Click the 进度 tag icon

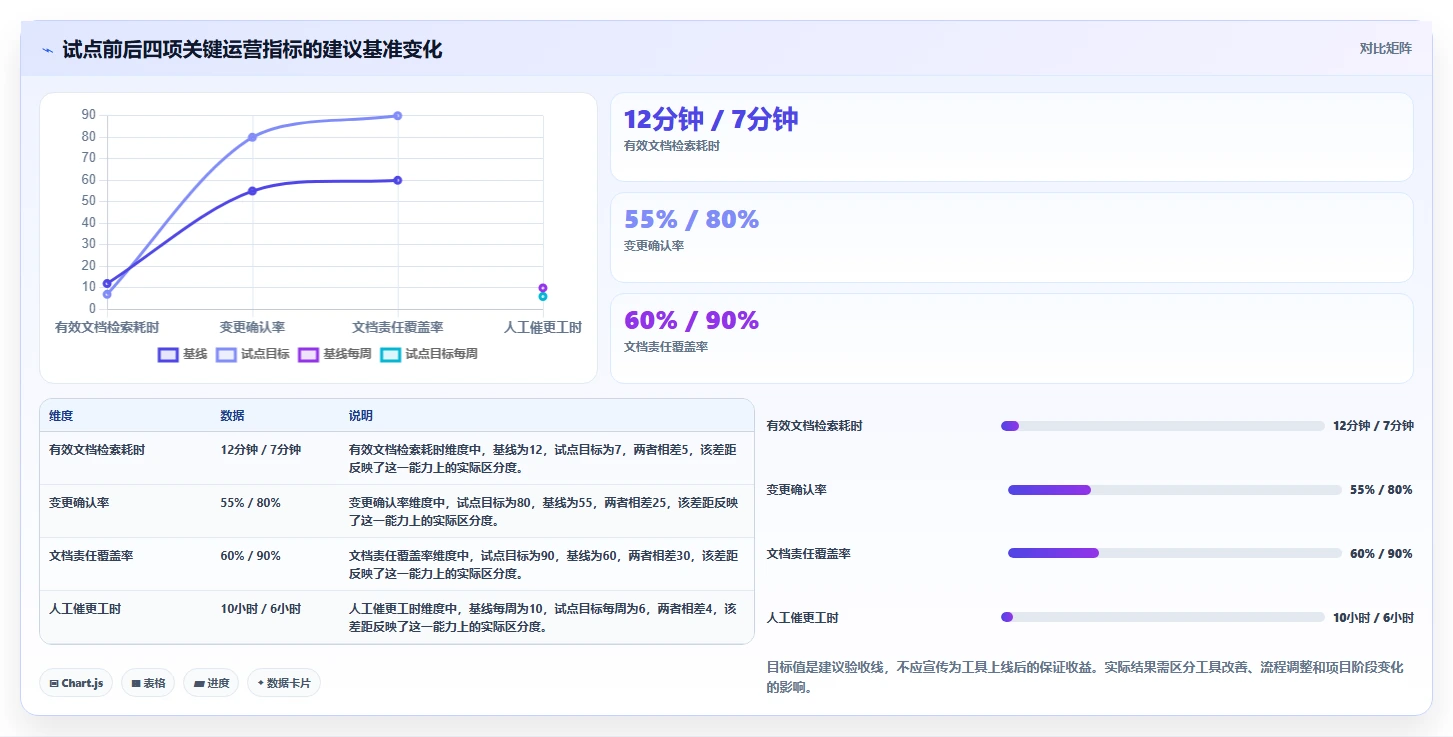[x=198, y=683]
